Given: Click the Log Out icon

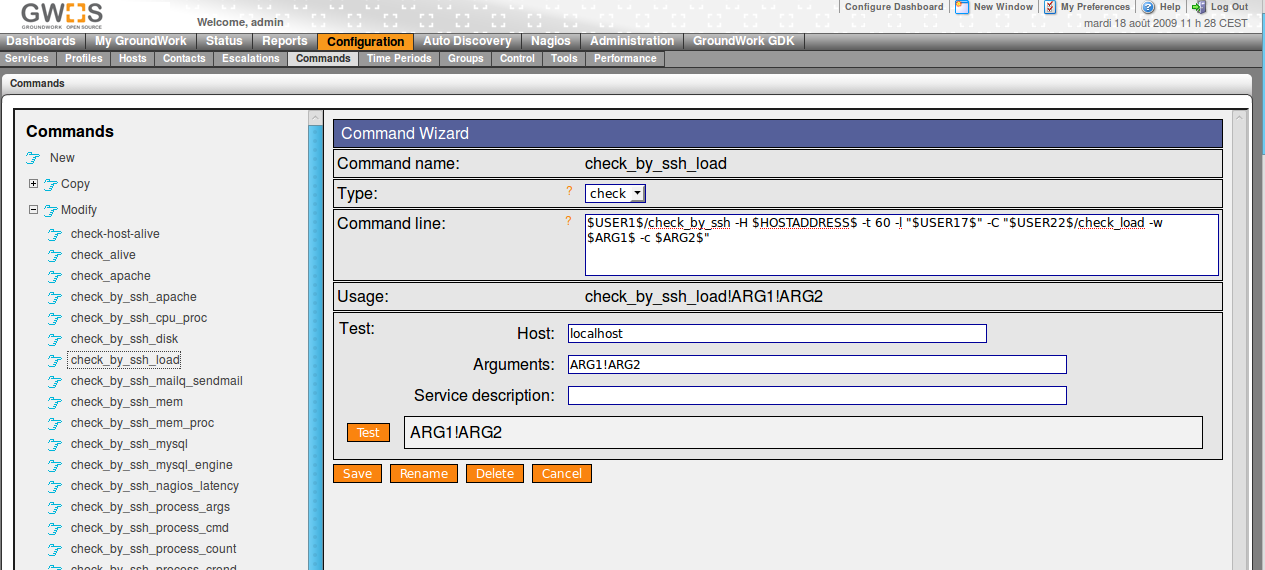Looking at the screenshot, I should (x=1199, y=7).
